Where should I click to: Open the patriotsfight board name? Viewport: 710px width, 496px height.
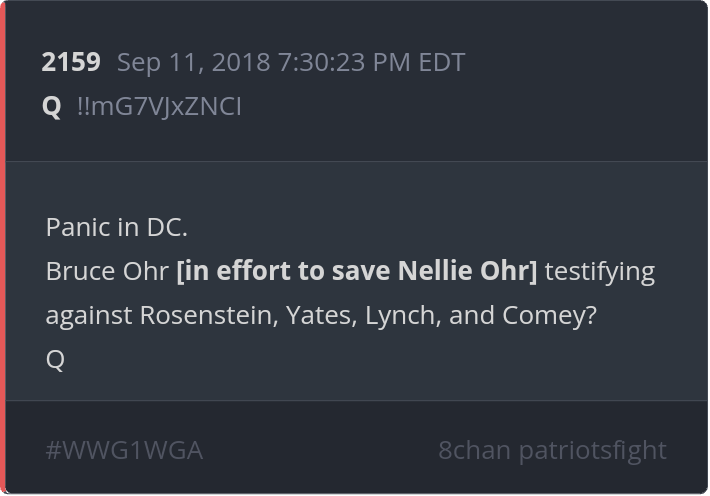tap(593, 451)
